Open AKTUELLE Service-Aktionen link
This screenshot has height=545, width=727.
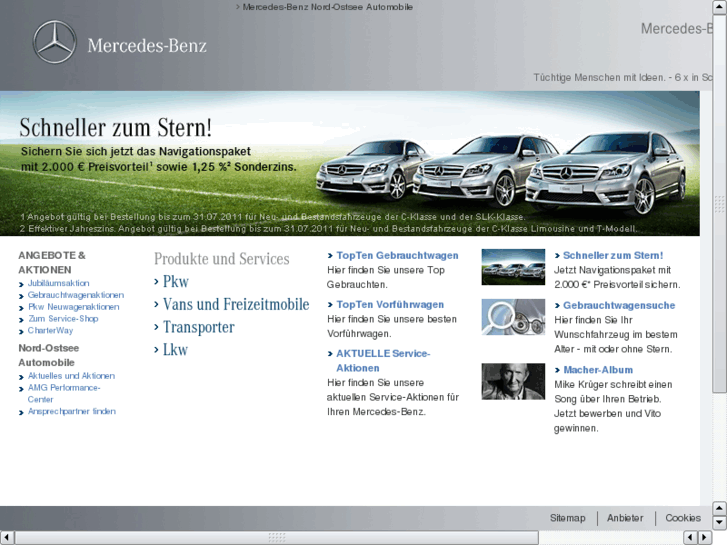pos(383,361)
